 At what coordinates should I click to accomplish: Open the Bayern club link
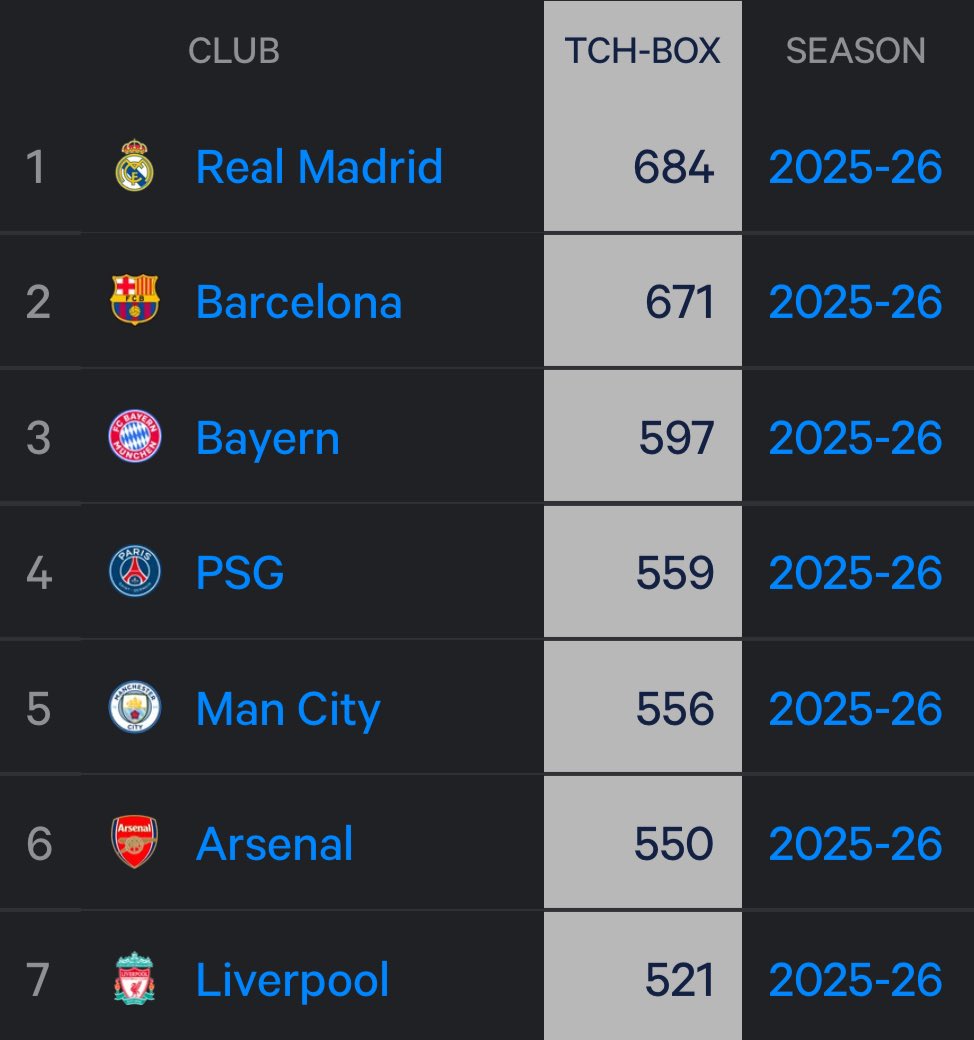pos(268,438)
